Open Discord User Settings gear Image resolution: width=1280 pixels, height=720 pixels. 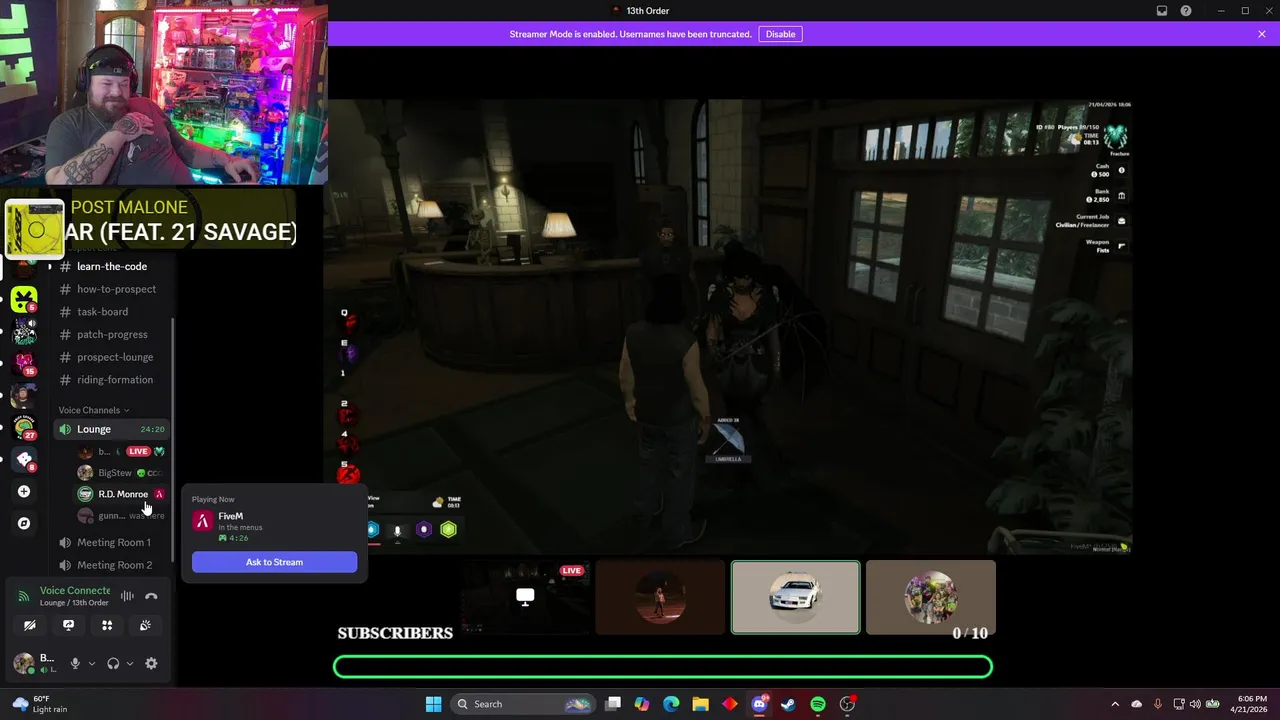(151, 663)
